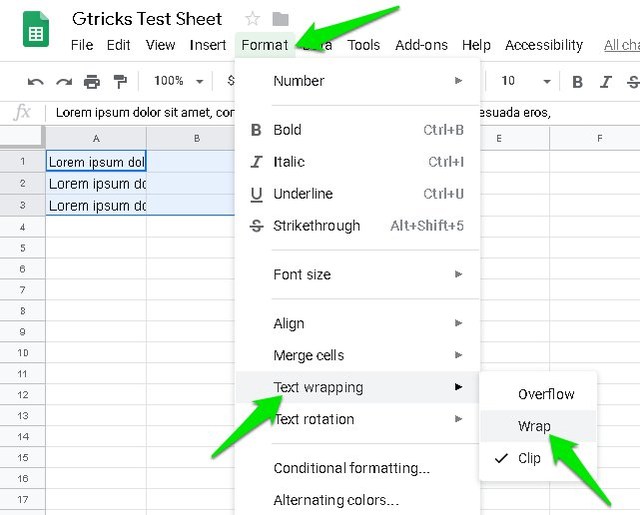Click the Redo arrow in toolbar

64,81
